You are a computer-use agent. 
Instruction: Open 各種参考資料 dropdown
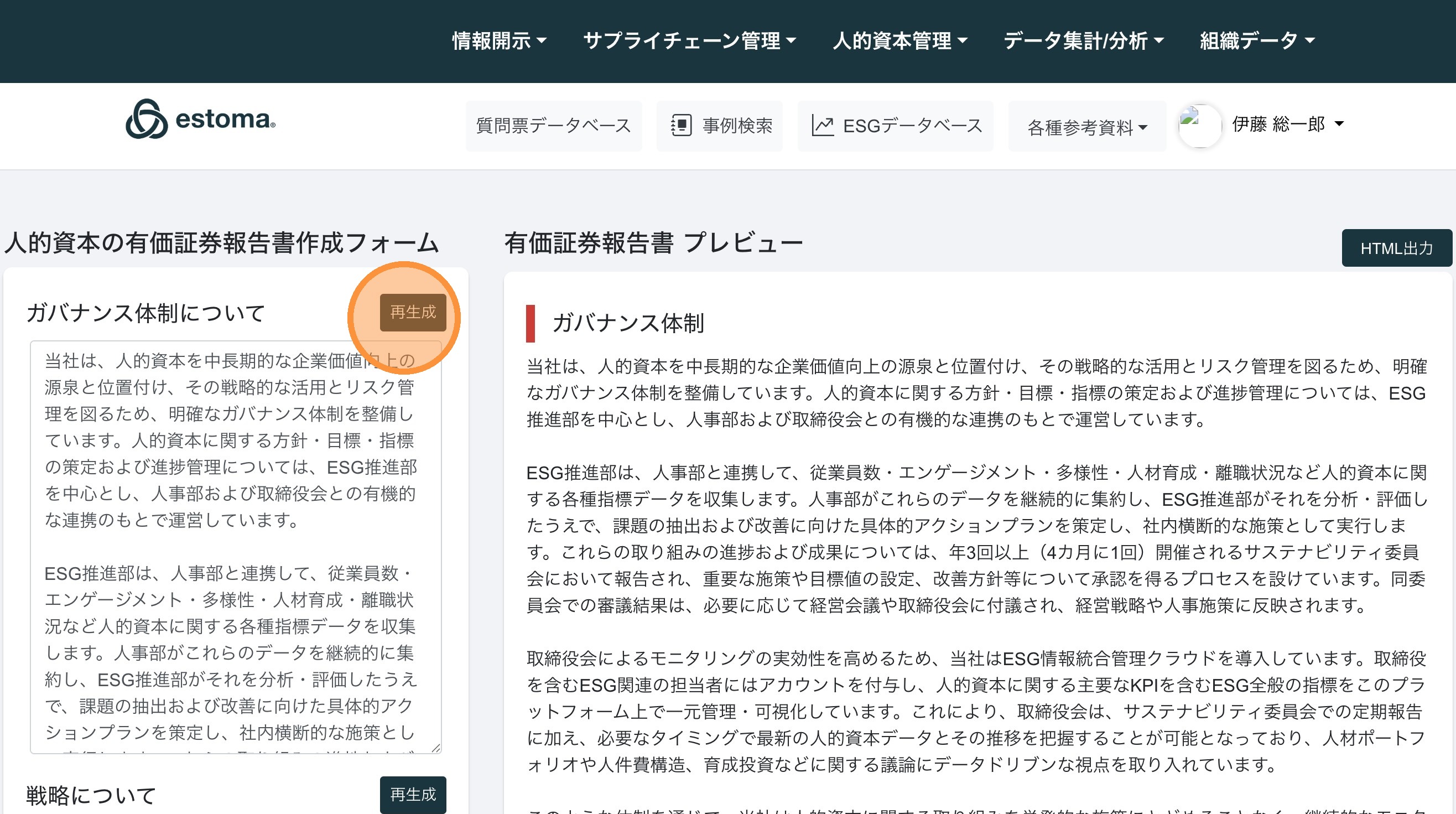pyautogui.click(x=1086, y=128)
